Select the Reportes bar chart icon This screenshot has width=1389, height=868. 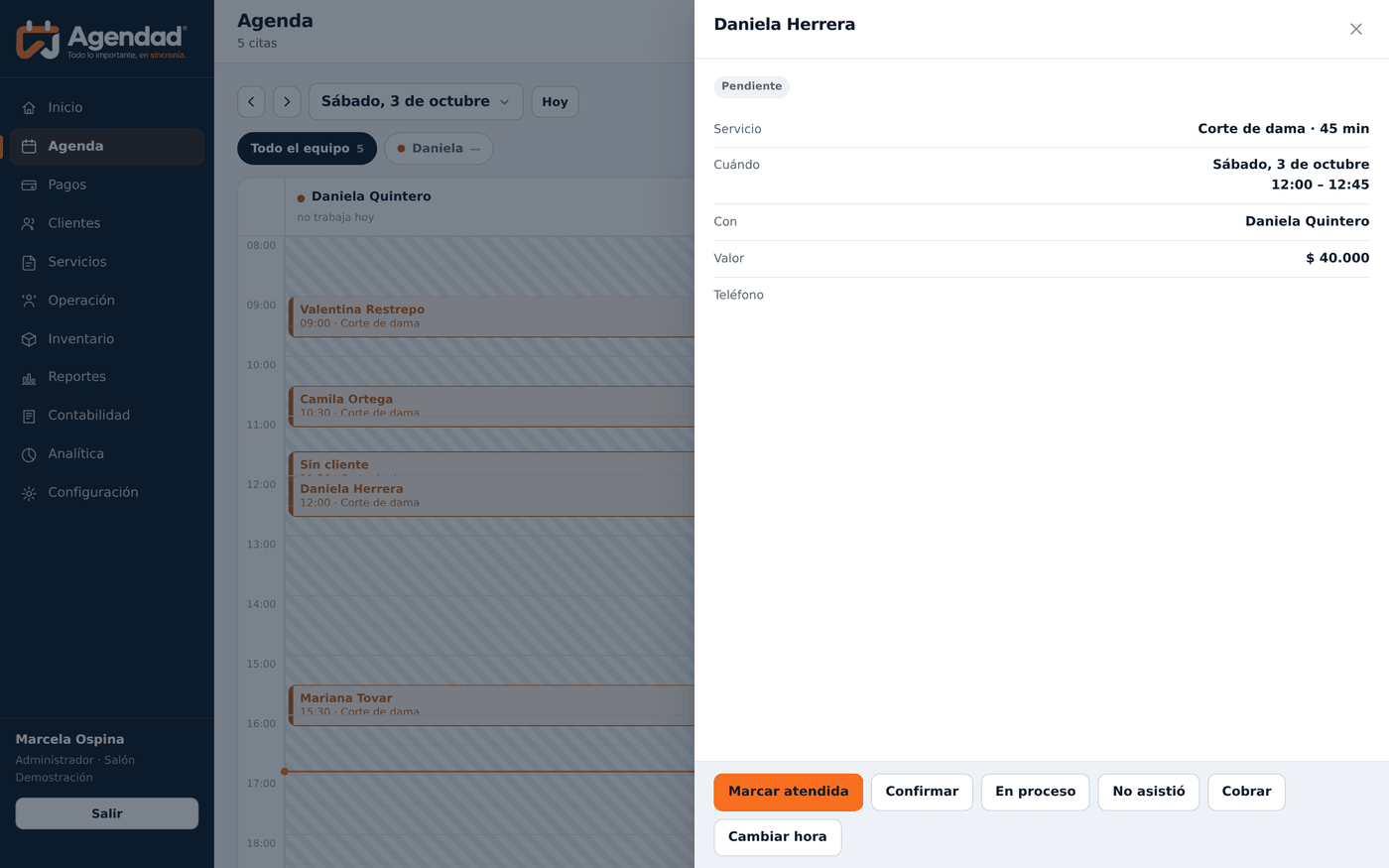[29, 378]
